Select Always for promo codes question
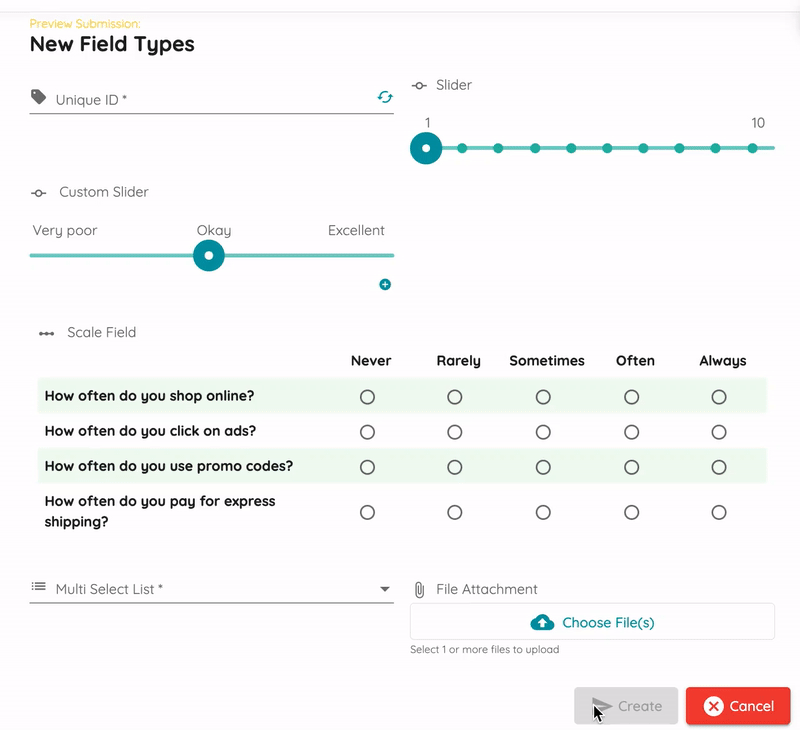This screenshot has height=730, width=800. (x=719, y=467)
